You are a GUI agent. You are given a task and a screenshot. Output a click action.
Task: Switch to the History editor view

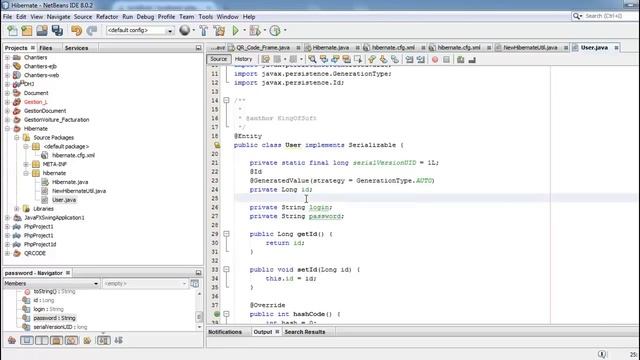pyautogui.click(x=243, y=59)
